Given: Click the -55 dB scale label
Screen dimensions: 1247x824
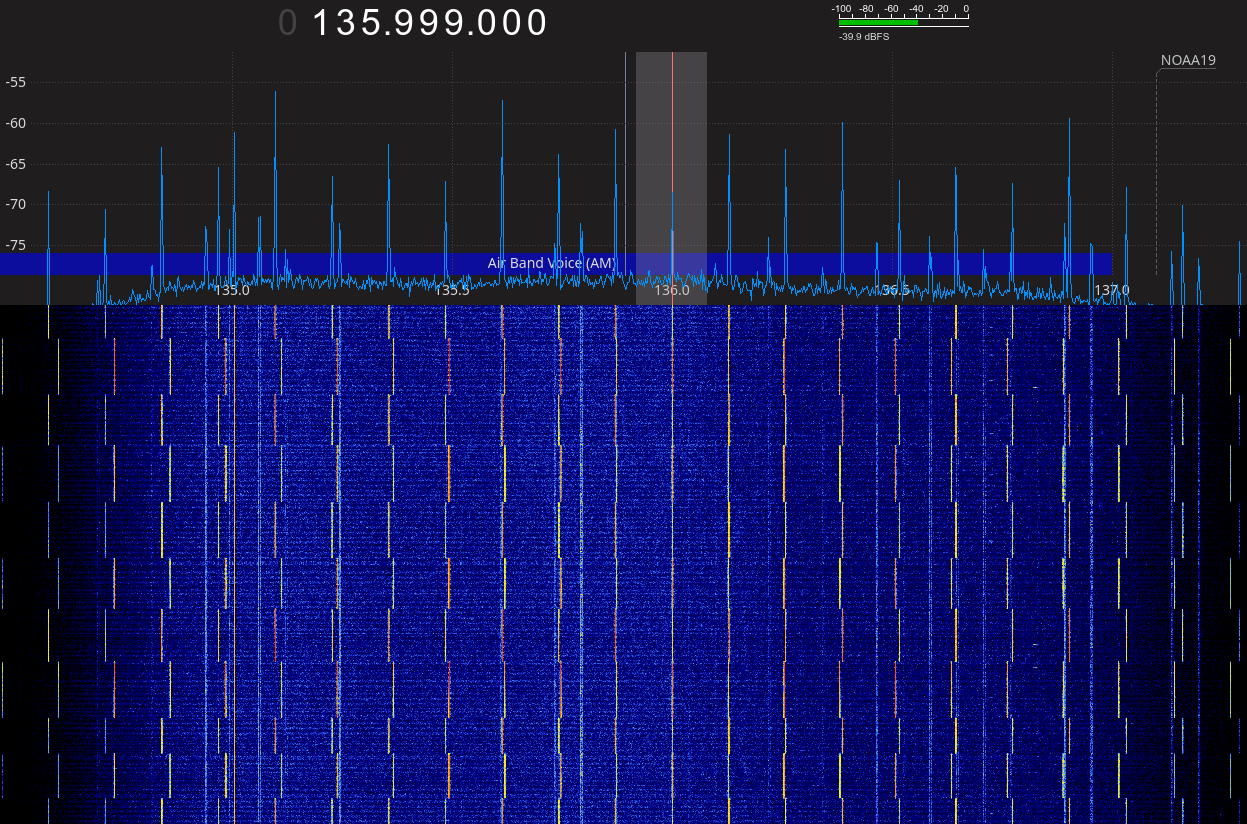Looking at the screenshot, I should [x=16, y=82].
